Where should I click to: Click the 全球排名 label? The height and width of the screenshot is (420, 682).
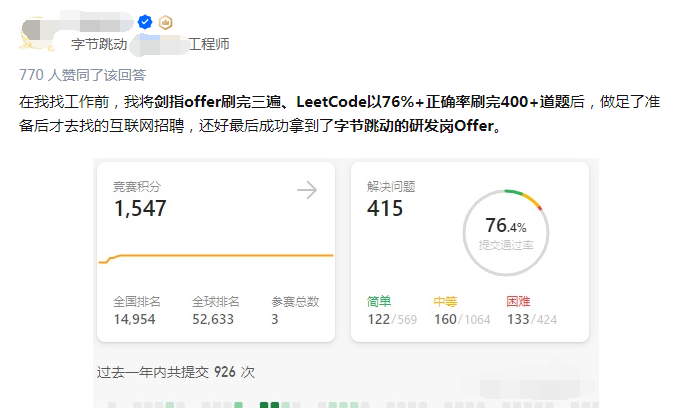click(x=216, y=301)
